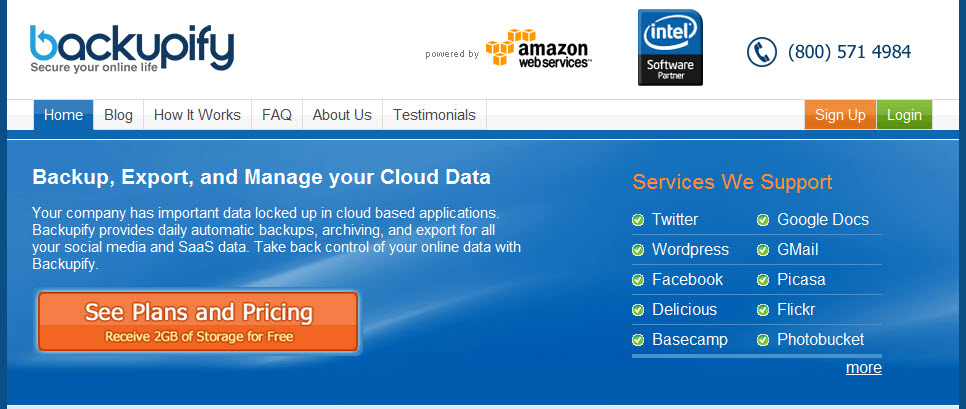Click the Backupify logo

tap(131, 49)
